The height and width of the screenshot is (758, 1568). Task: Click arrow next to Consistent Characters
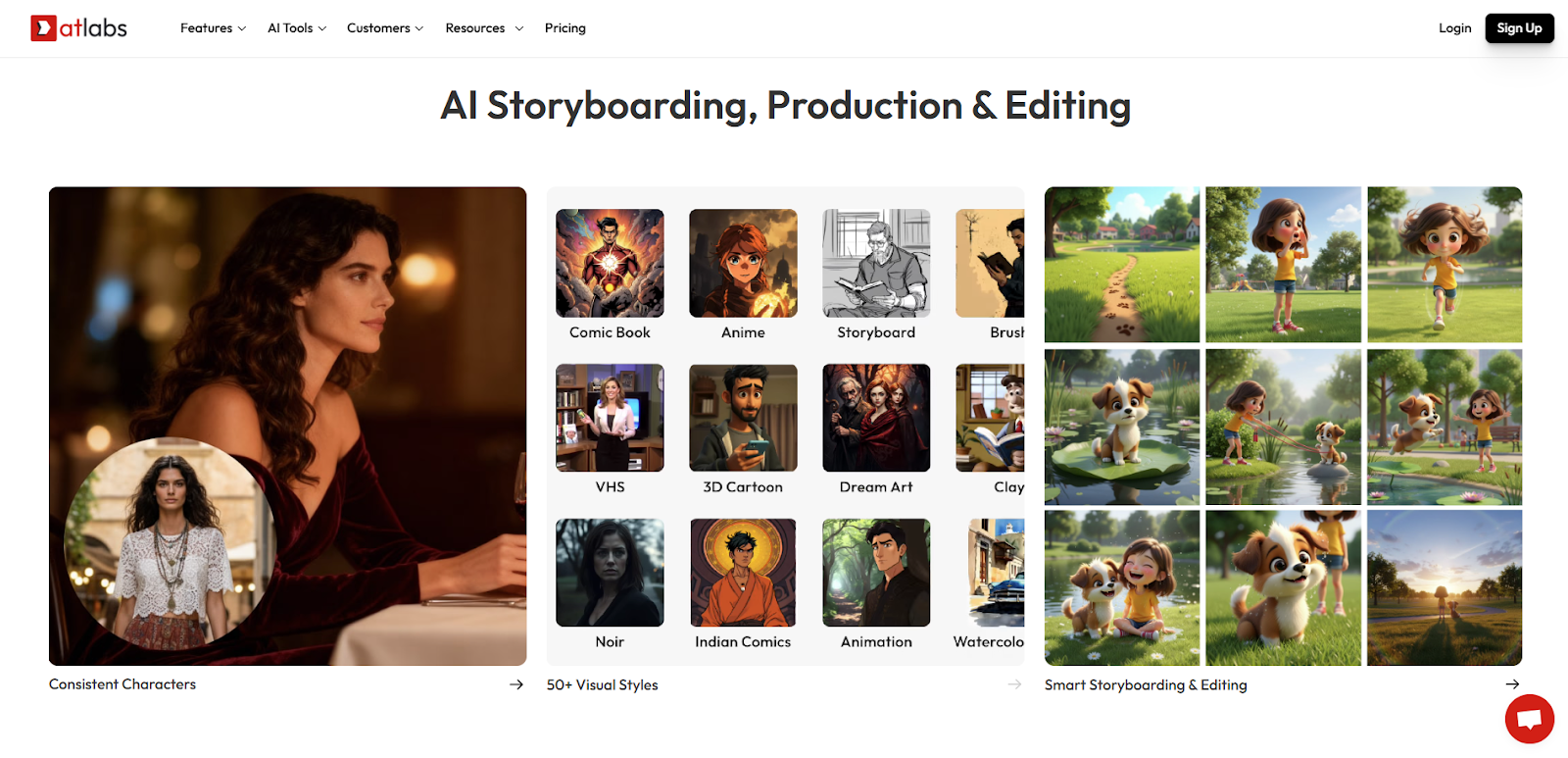[516, 684]
